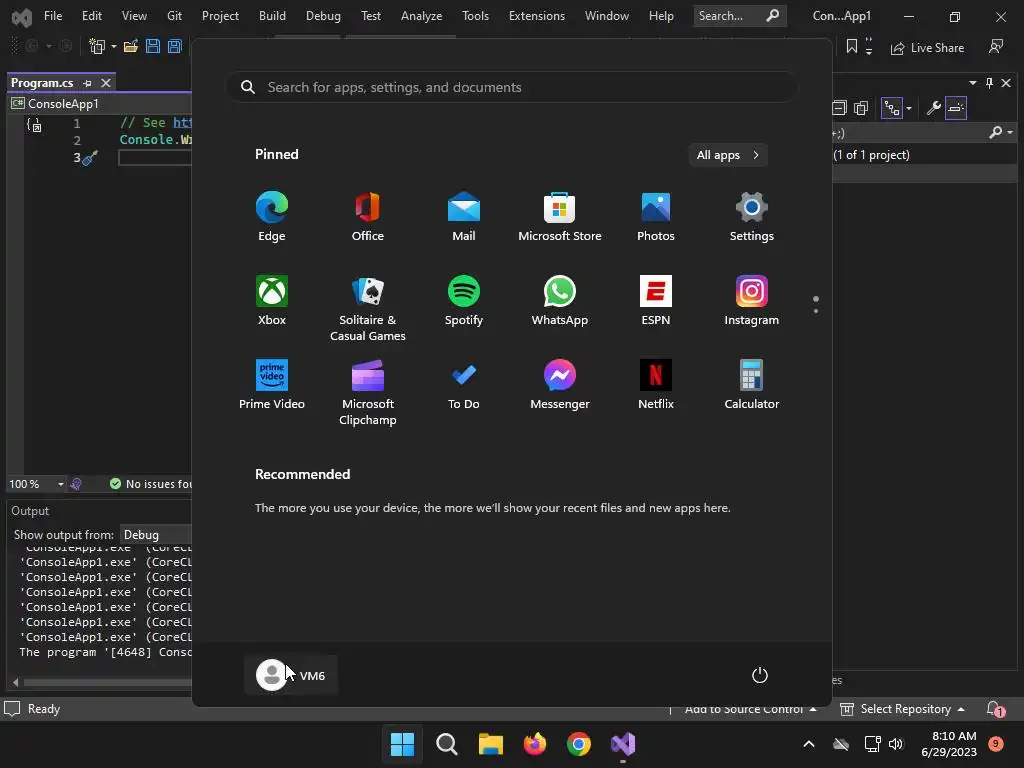Toggle pin on Program.cs tab
The image size is (1024, 768).
(87, 83)
